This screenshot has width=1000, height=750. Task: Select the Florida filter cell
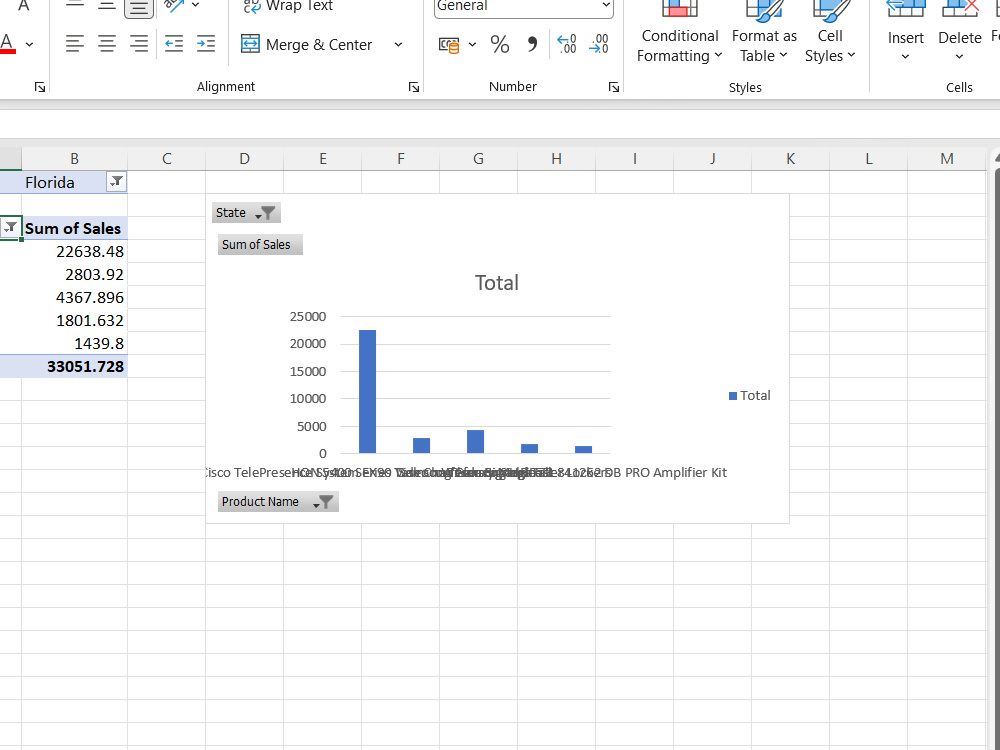[64, 182]
